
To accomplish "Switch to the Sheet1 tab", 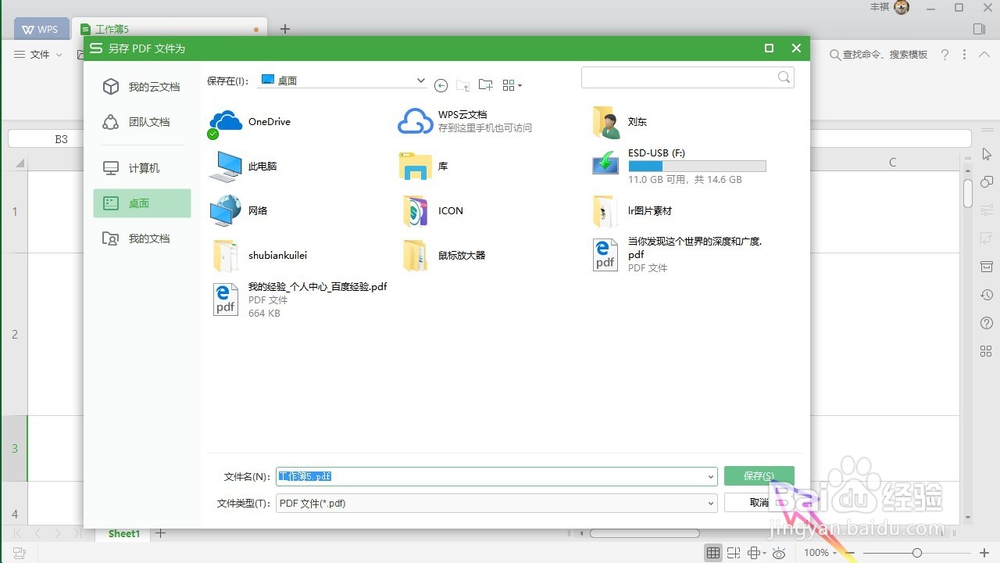I will click(x=124, y=534).
